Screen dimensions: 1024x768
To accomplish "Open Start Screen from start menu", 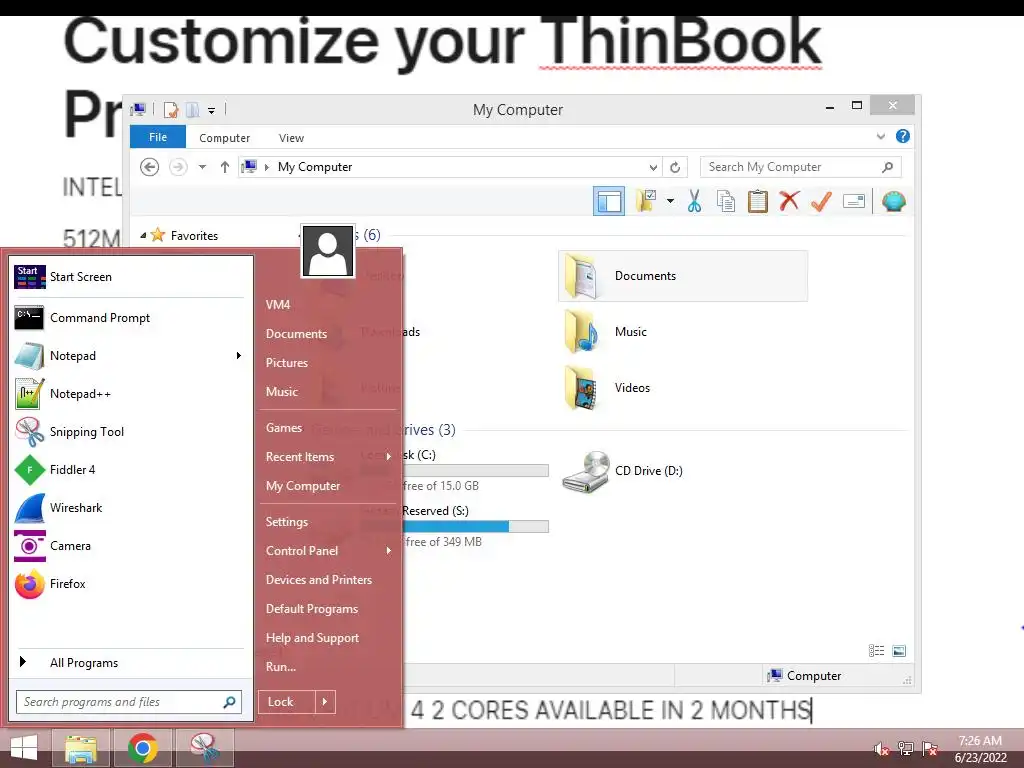I will [129, 277].
